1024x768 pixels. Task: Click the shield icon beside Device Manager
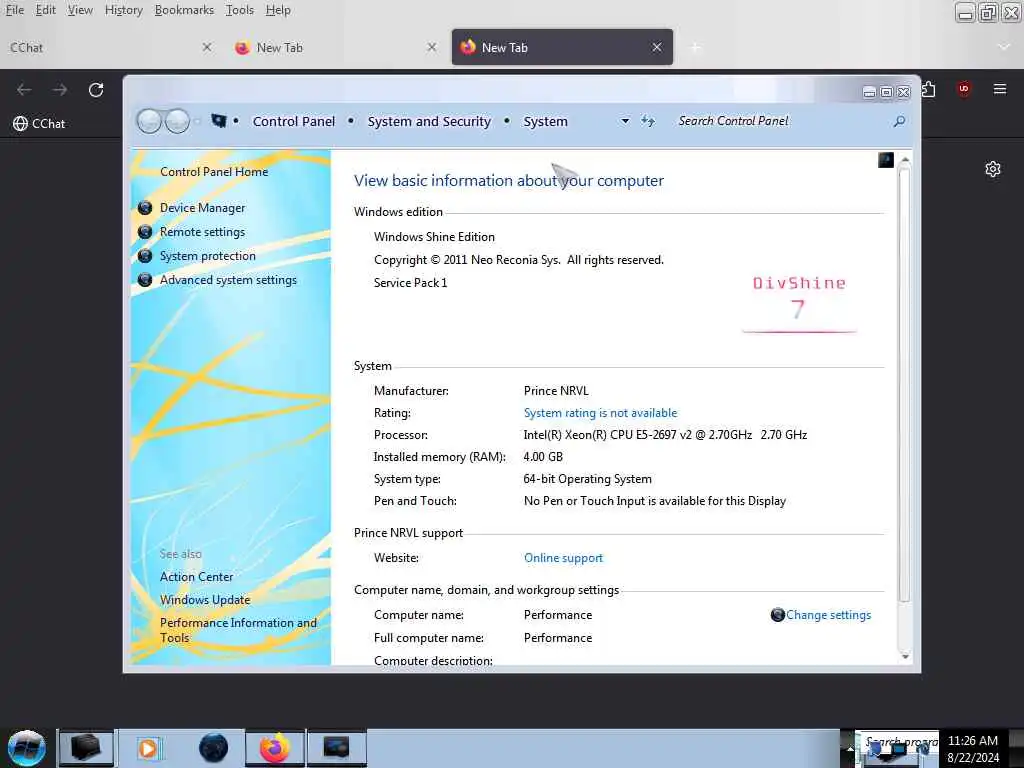pos(145,208)
